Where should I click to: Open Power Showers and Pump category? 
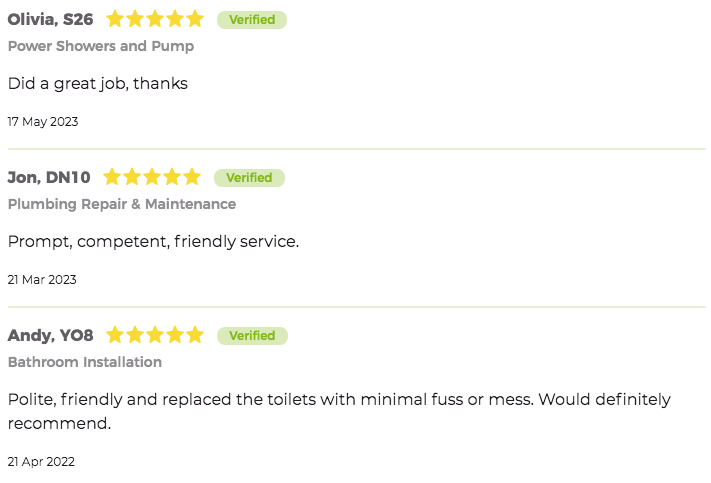pos(101,46)
